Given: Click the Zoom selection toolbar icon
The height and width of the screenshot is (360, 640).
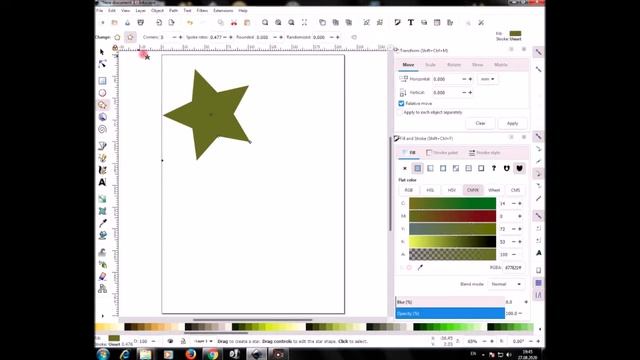Looking at the screenshot, I should 265,22.
